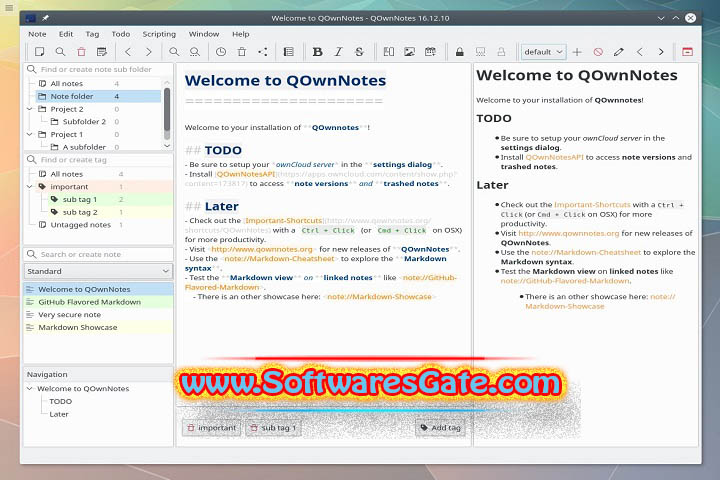Open the todo list icon
Image resolution: width=720 pixels, height=480 pixels.
pos(289,52)
